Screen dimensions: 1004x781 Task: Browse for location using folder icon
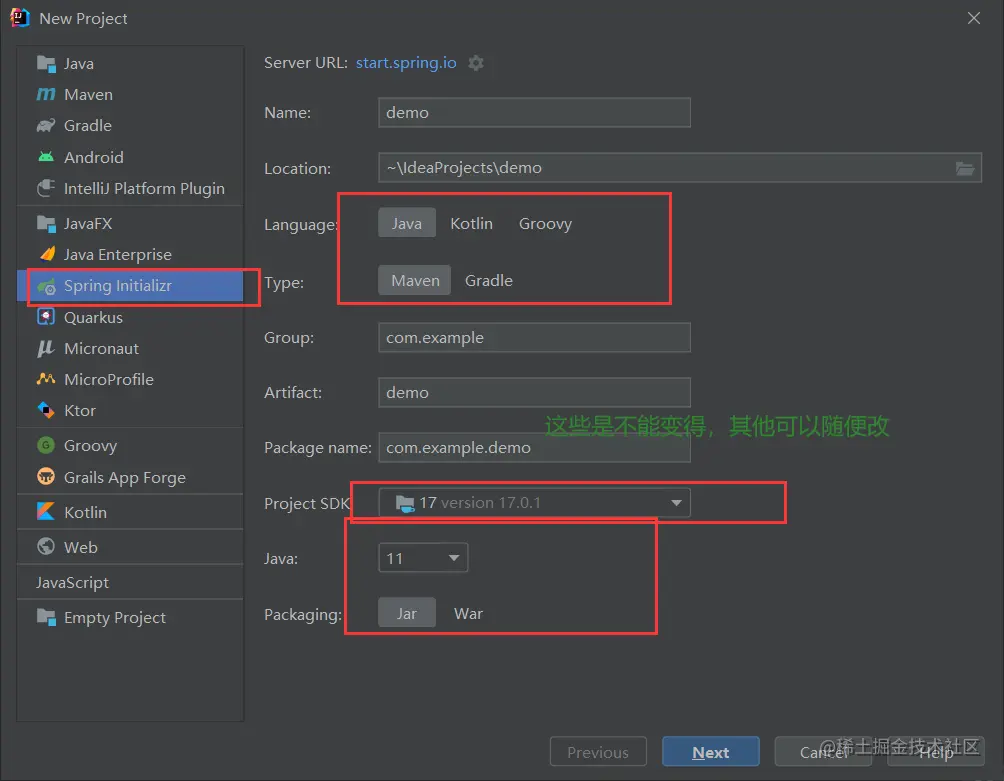tap(965, 168)
